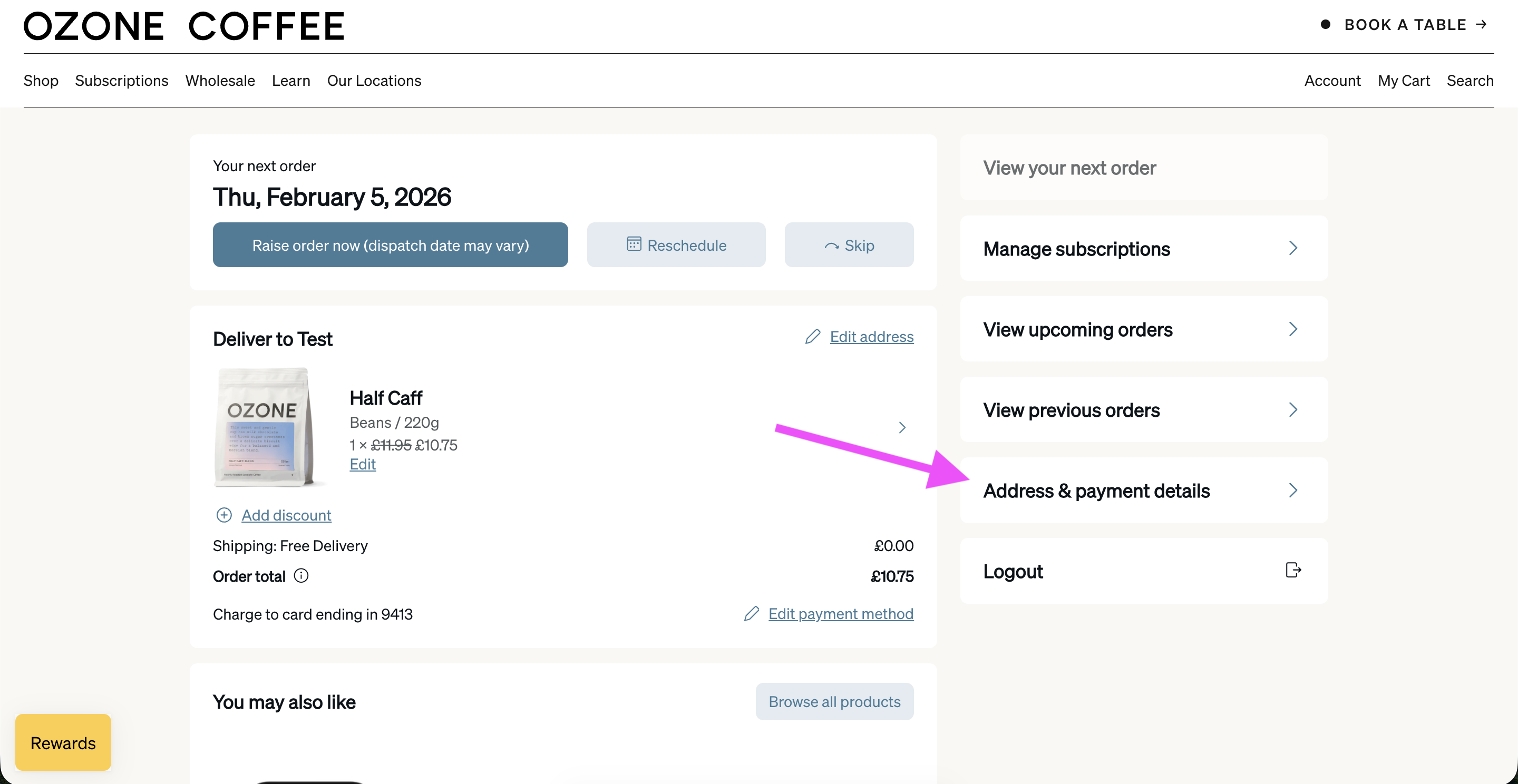The image size is (1518, 784).
Task: Open the yellow Rewards widget
Action: point(63,743)
